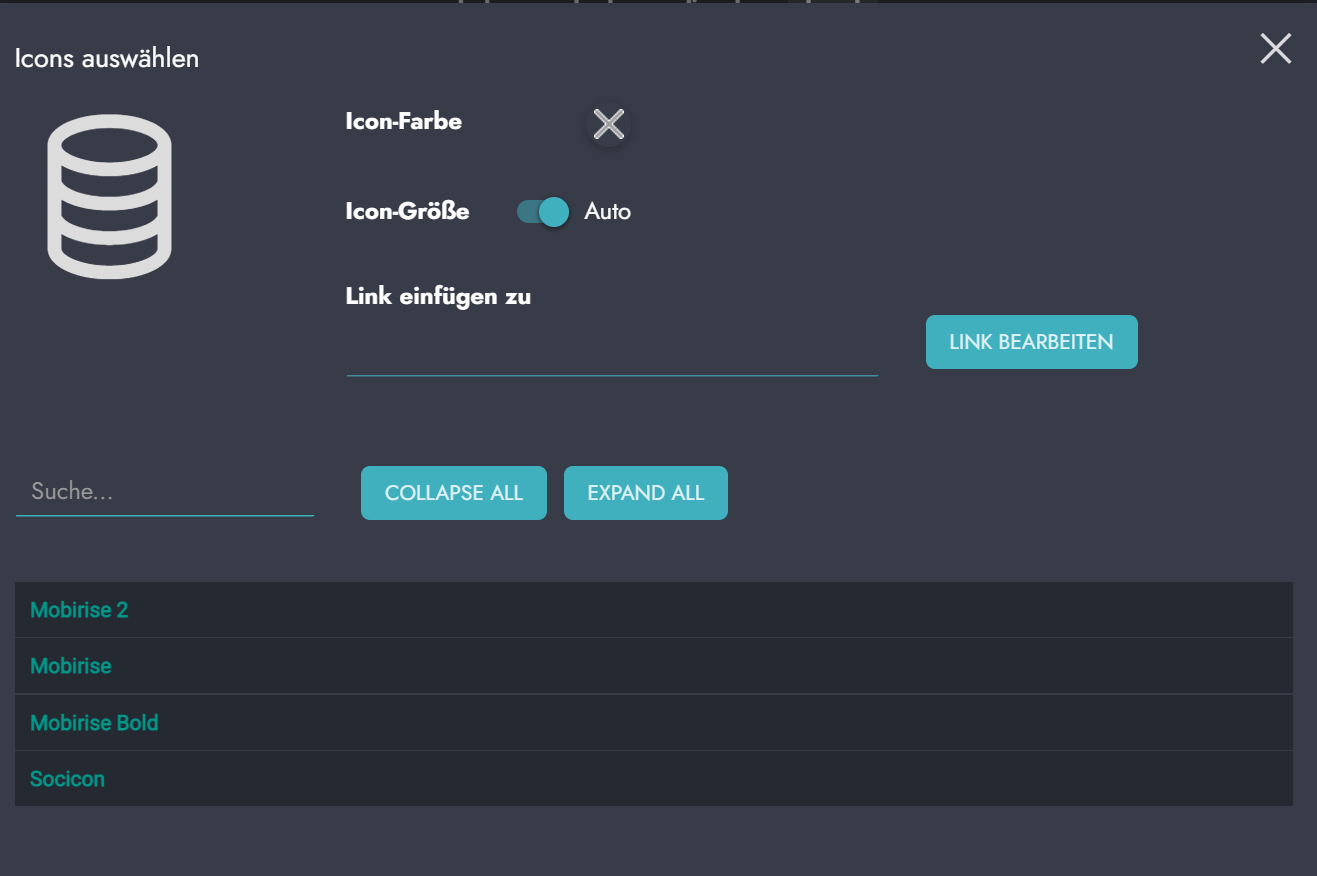Click the empty area below Socicon row

(x=650, y=842)
